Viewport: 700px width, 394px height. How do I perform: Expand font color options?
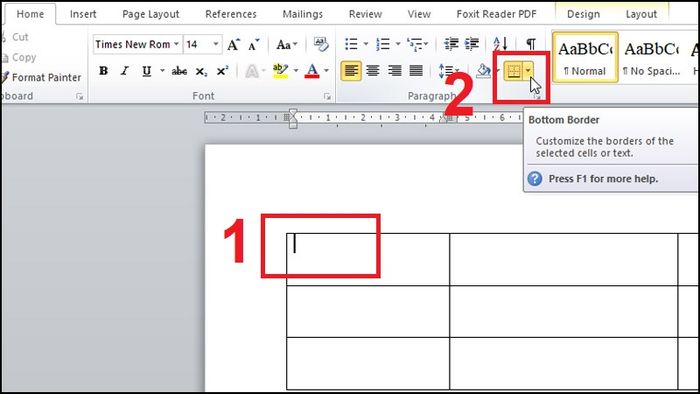(x=326, y=71)
